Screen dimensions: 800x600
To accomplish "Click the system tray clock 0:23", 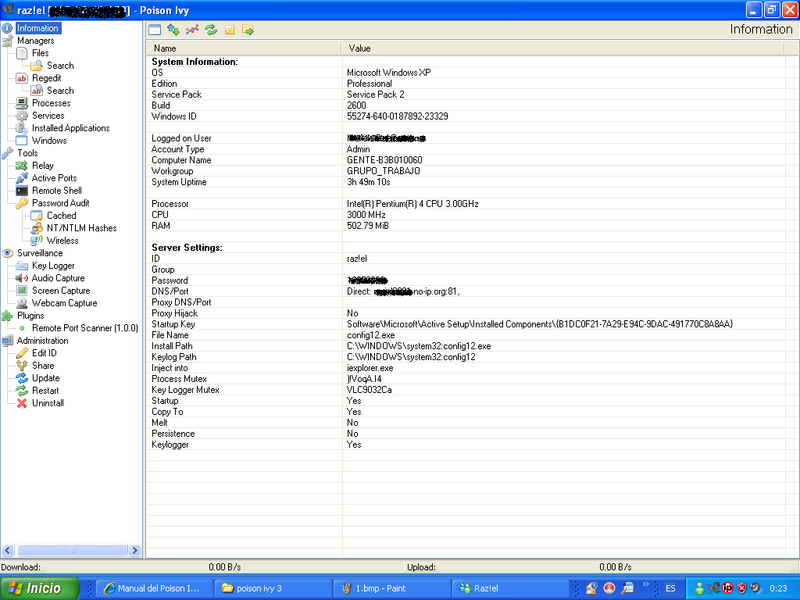I will 778,588.
